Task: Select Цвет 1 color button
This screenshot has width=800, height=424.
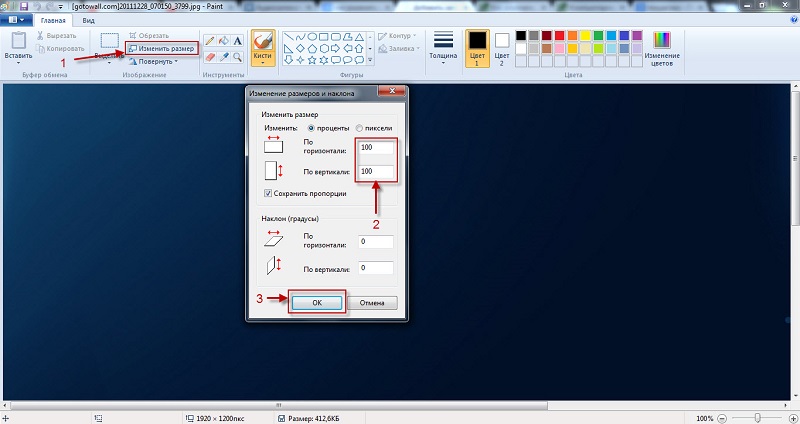Action: (477, 48)
